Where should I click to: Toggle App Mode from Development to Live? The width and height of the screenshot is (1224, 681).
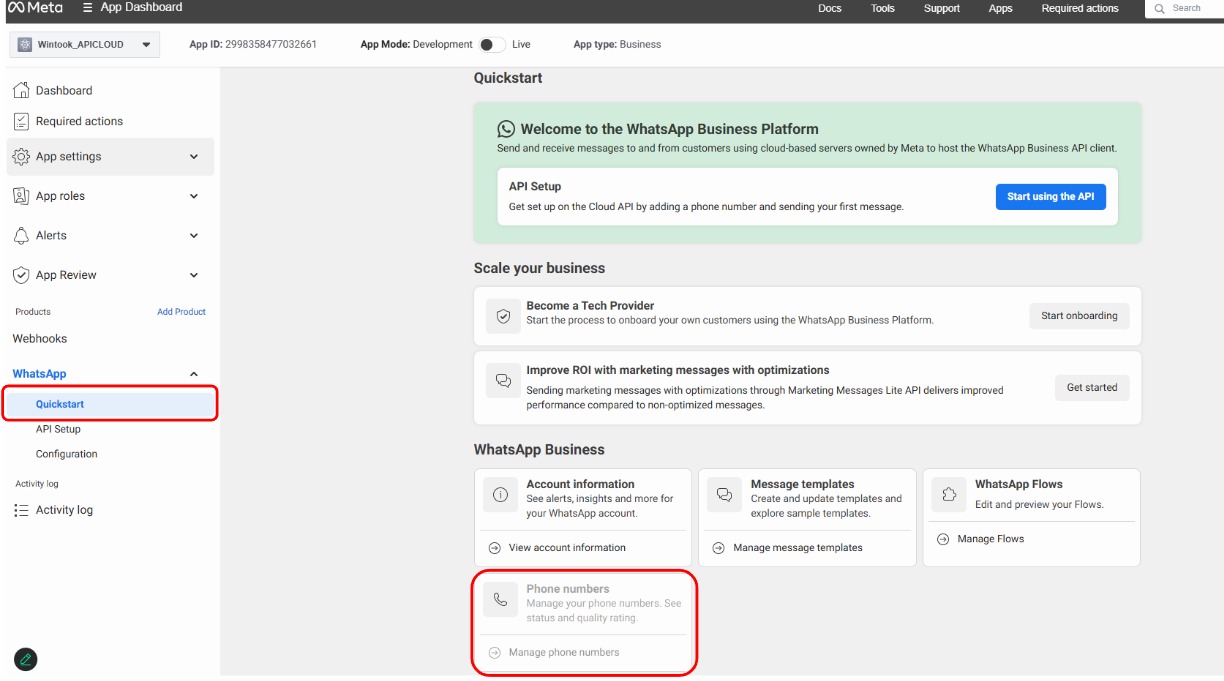click(x=491, y=44)
